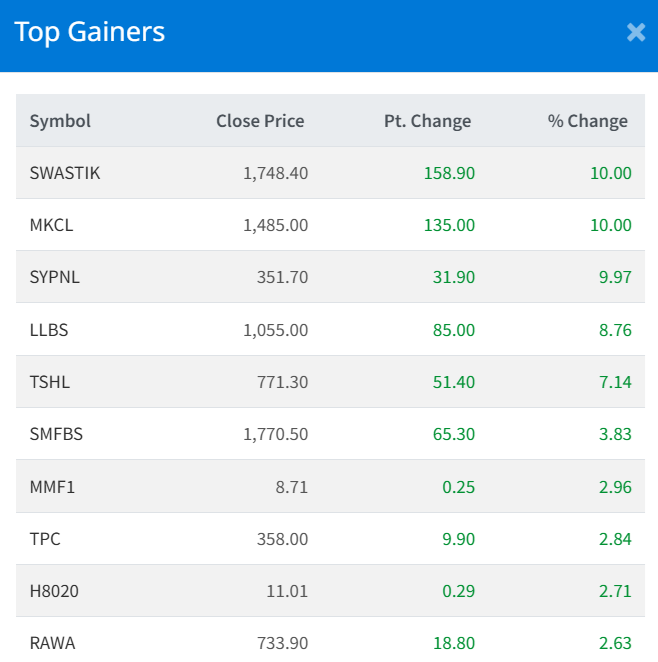The image size is (658, 662).
Task: Select the TSHL symbol entry
Action: [50, 381]
